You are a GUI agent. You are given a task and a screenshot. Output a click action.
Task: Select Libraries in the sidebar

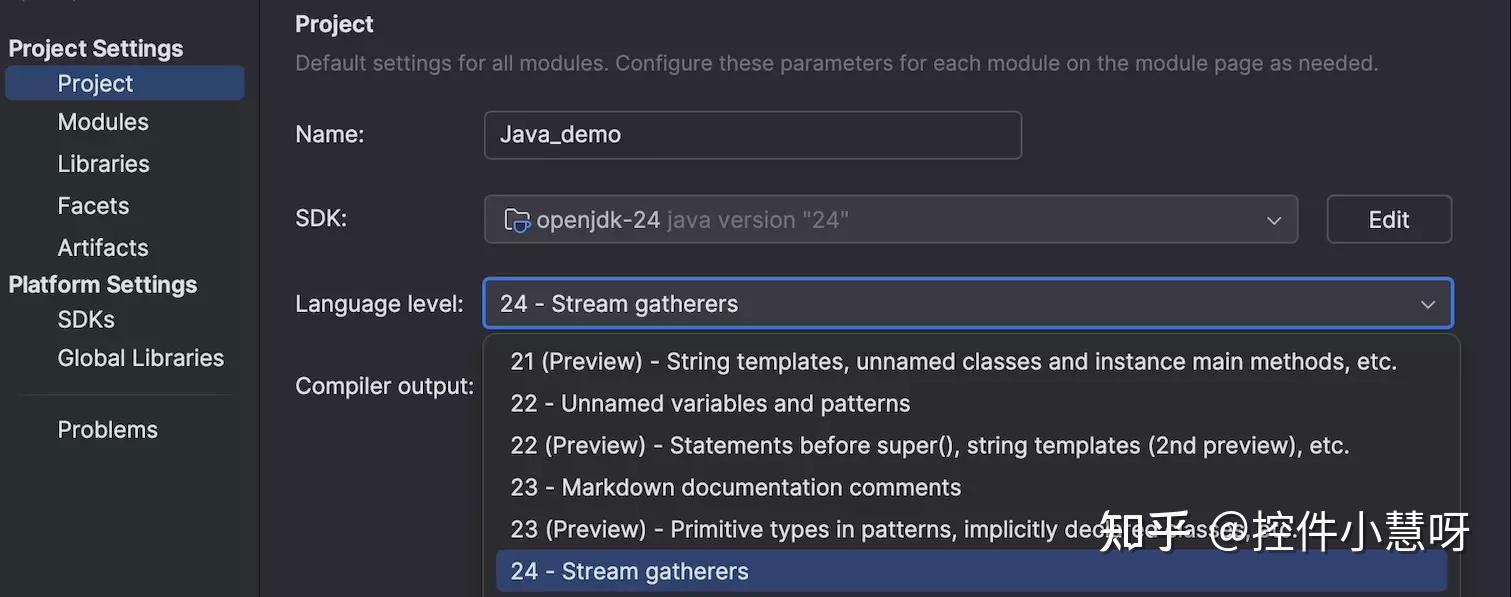[103, 163]
